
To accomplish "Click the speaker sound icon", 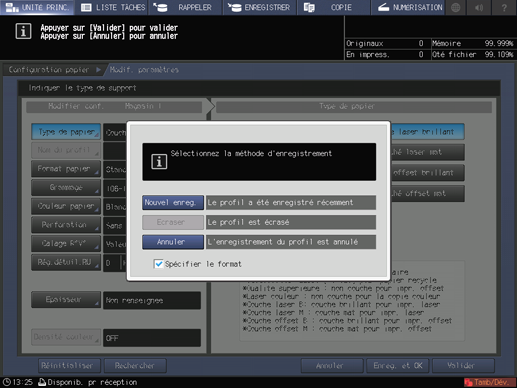I will point(479,7).
